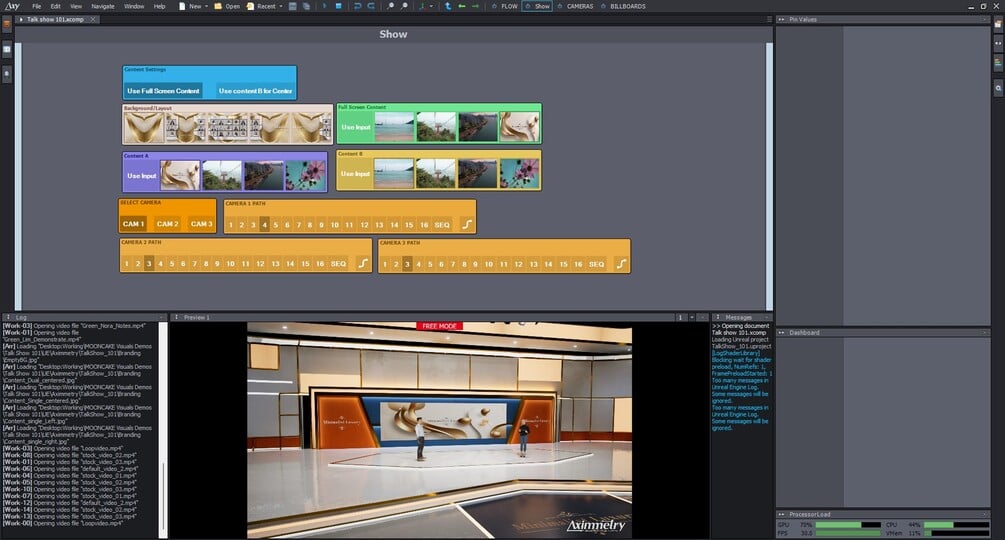This screenshot has height=540, width=1005.
Task: Click the curve icon in Camera 2 Path
Action: (x=363, y=263)
